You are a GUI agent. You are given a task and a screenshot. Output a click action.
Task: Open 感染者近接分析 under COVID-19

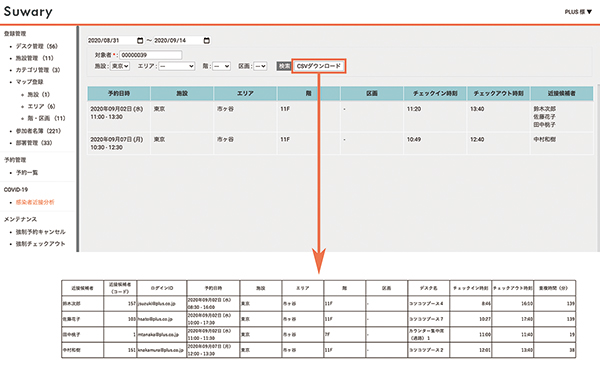(x=35, y=202)
